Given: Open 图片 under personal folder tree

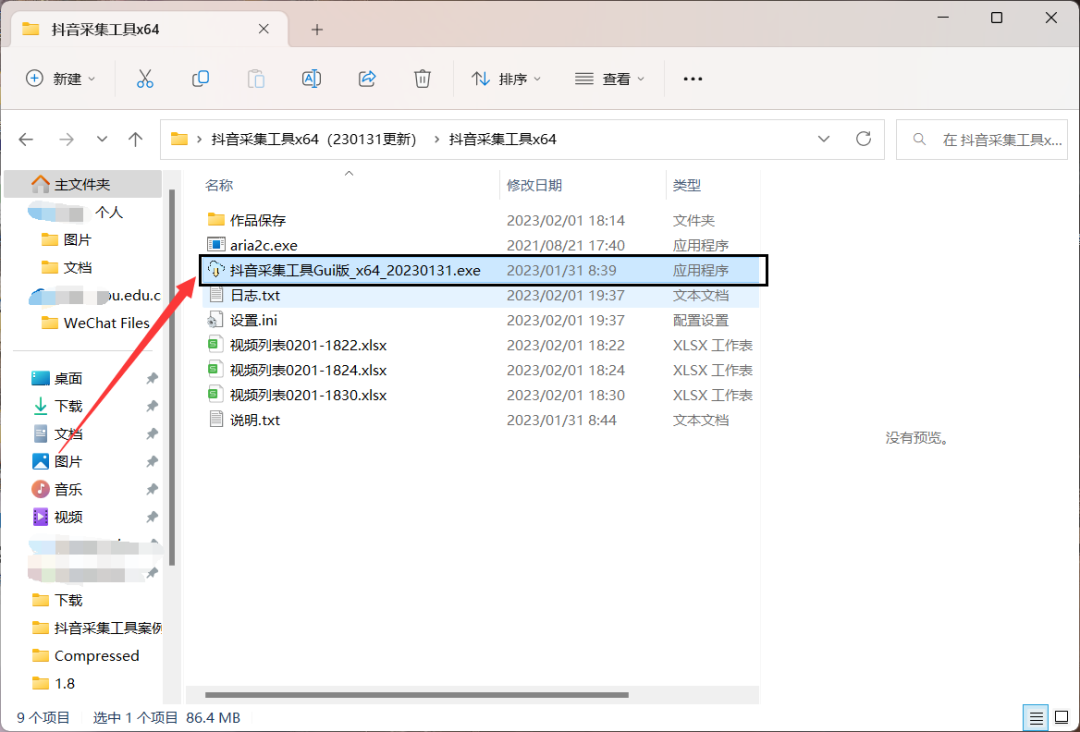Looking at the screenshot, I should (77, 240).
